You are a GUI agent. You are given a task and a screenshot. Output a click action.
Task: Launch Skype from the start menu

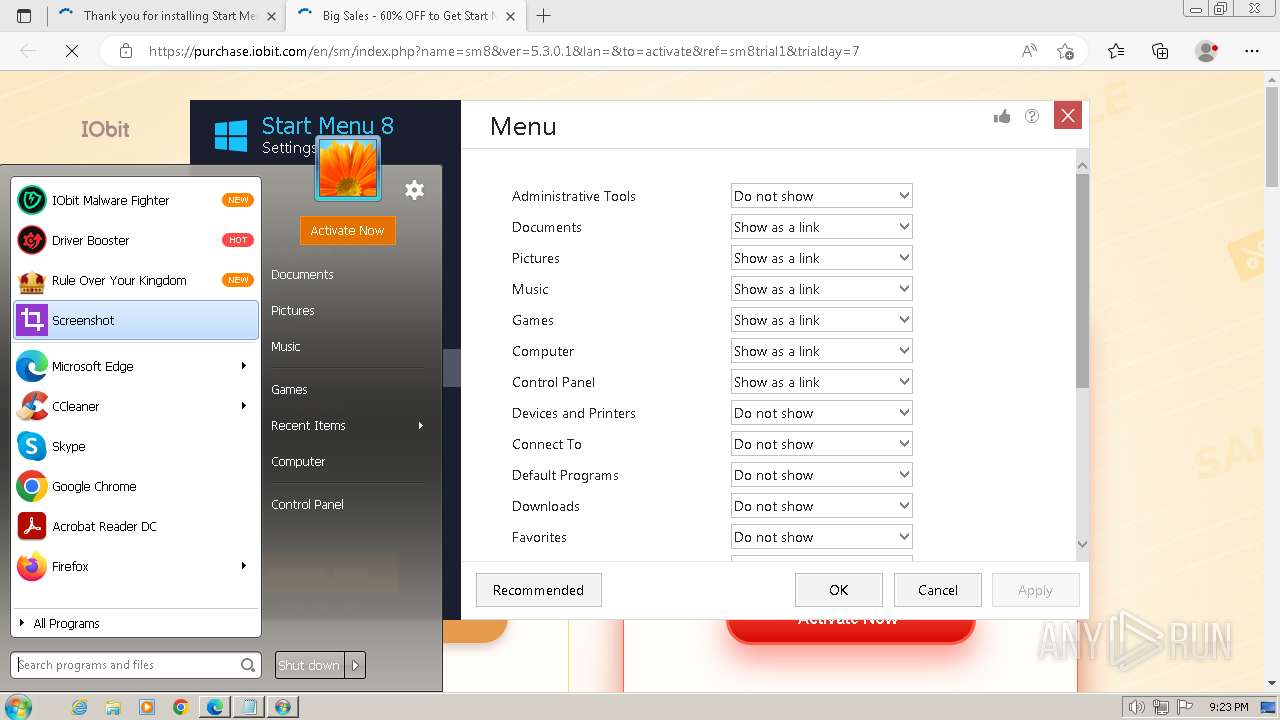tap(136, 446)
